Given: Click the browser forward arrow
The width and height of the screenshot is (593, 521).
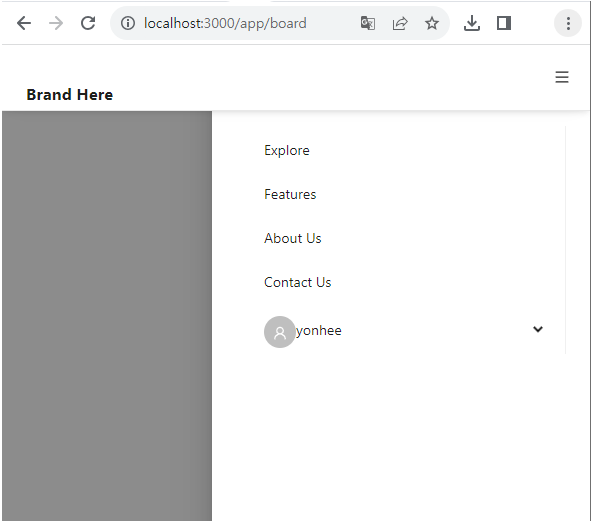Looking at the screenshot, I should (56, 23).
